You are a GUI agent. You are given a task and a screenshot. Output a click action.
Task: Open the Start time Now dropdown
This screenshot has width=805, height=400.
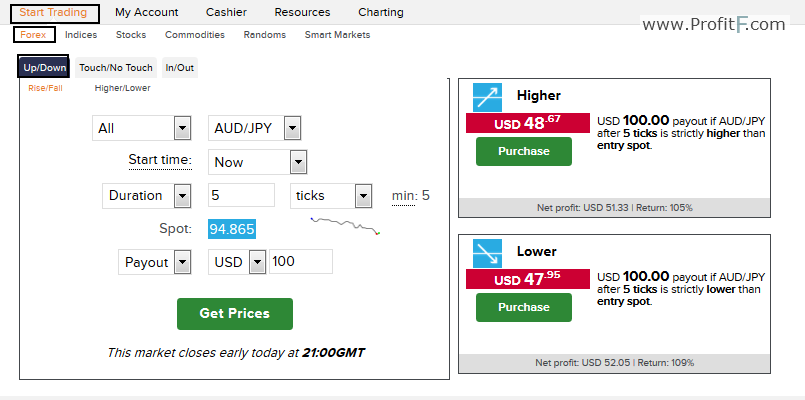[x=257, y=162]
